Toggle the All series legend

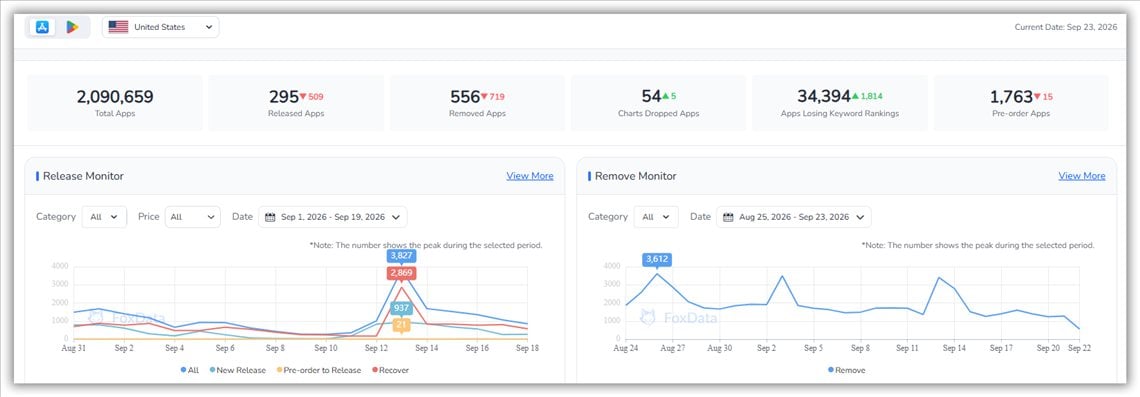click(190, 370)
